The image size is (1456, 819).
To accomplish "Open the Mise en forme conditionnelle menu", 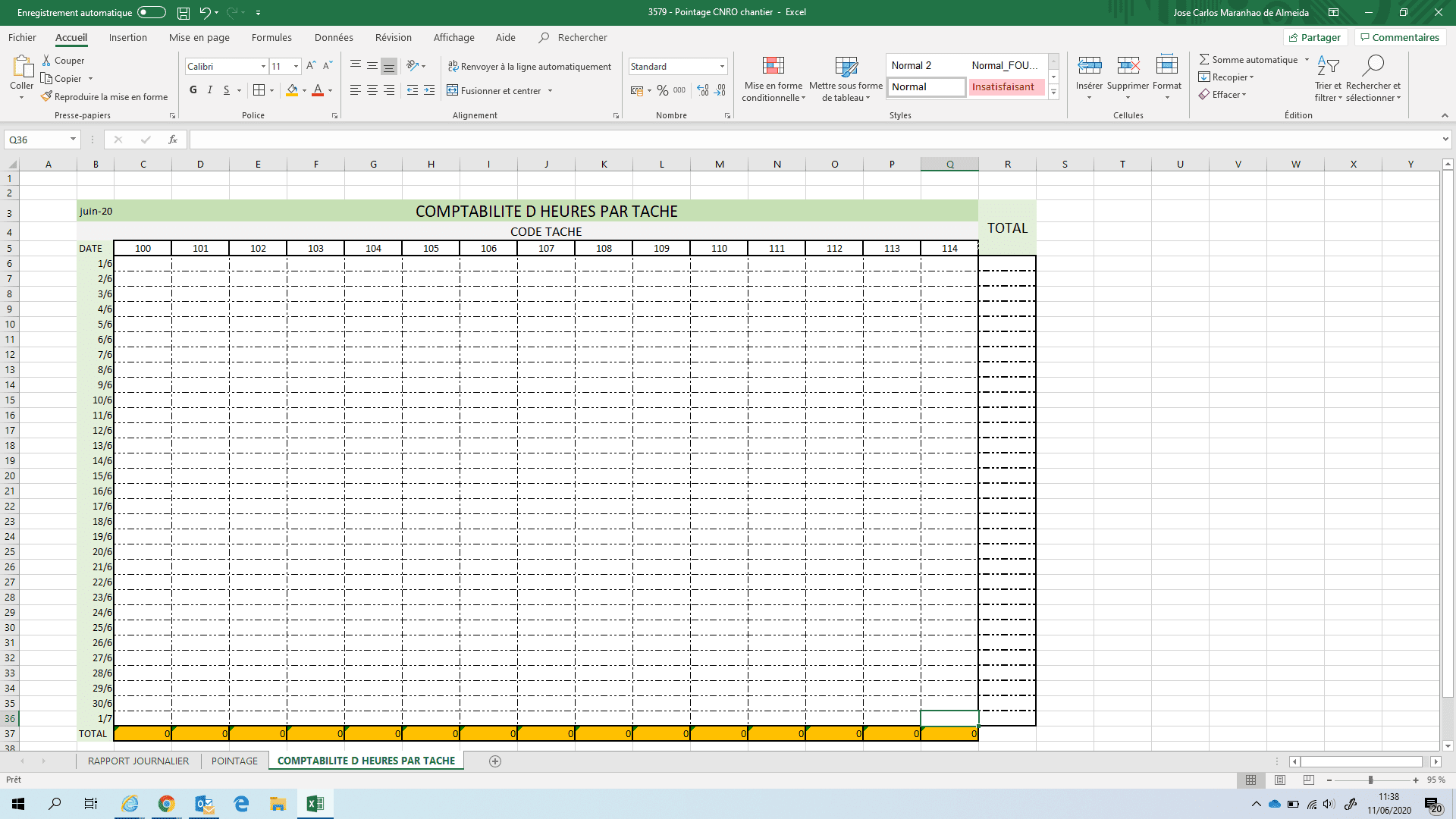I will coord(773,78).
